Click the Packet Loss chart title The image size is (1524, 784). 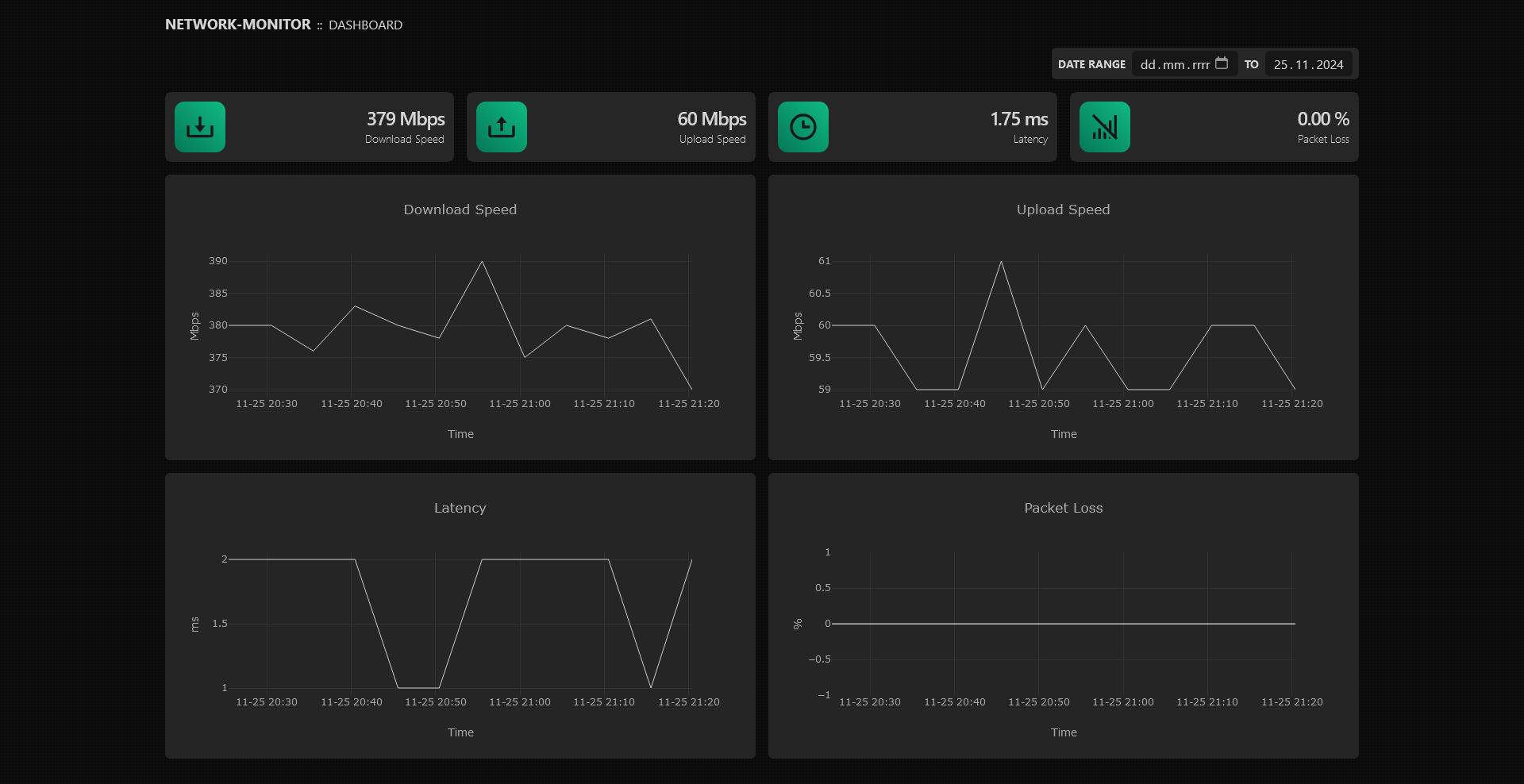[1064, 508]
